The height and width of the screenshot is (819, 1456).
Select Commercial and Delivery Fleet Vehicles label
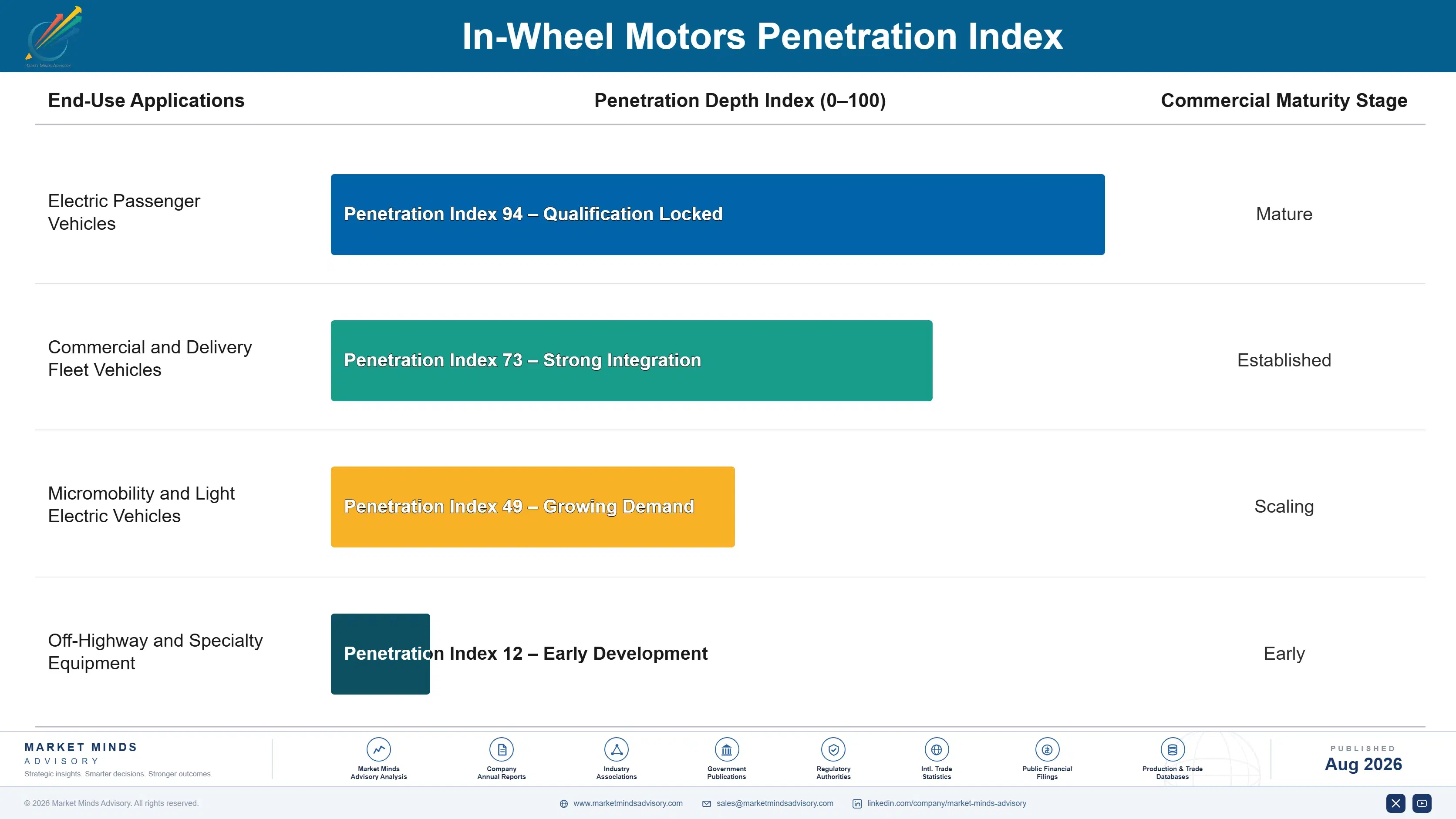point(150,359)
